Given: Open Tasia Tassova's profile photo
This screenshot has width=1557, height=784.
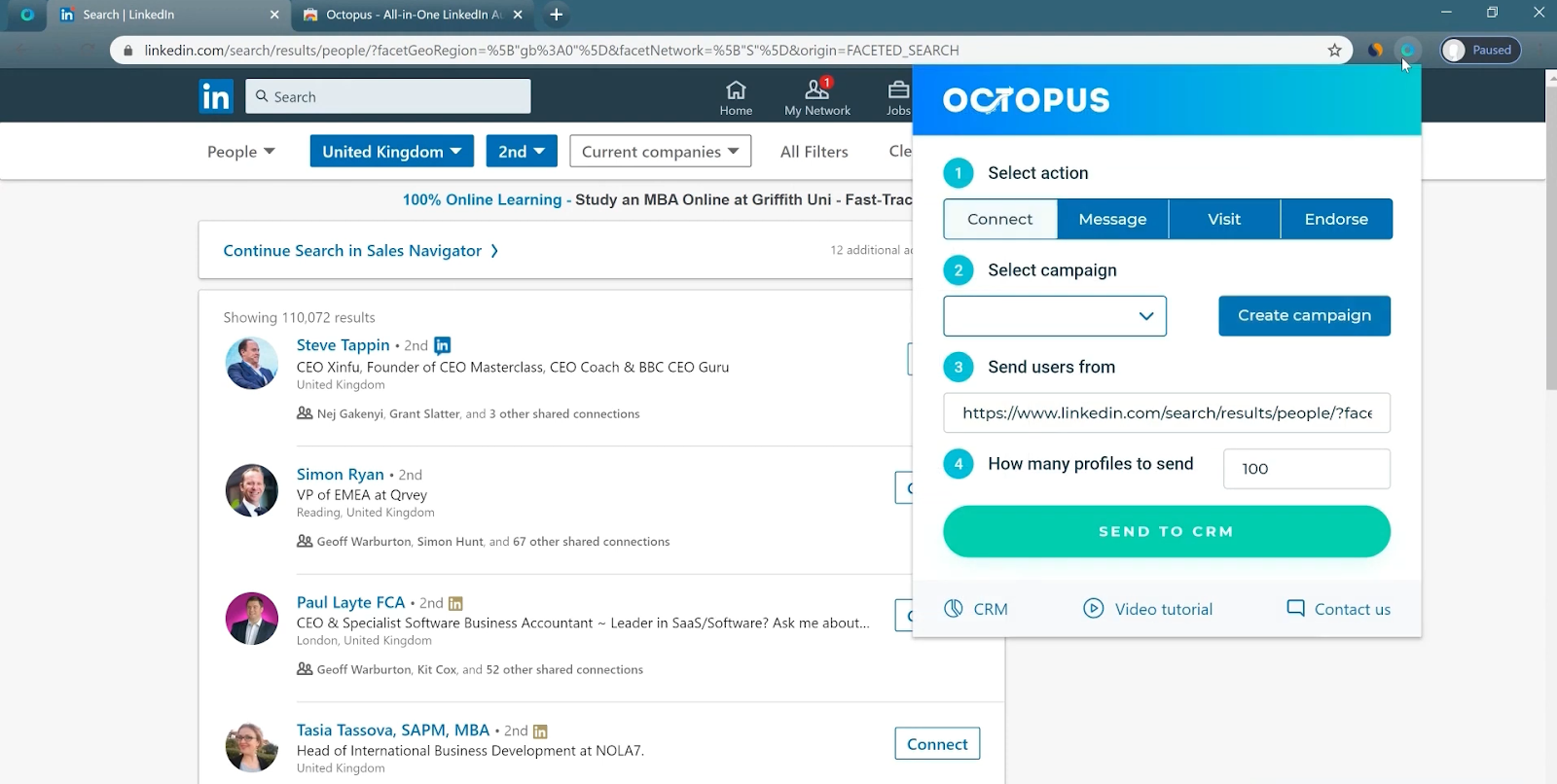Looking at the screenshot, I should [x=252, y=747].
